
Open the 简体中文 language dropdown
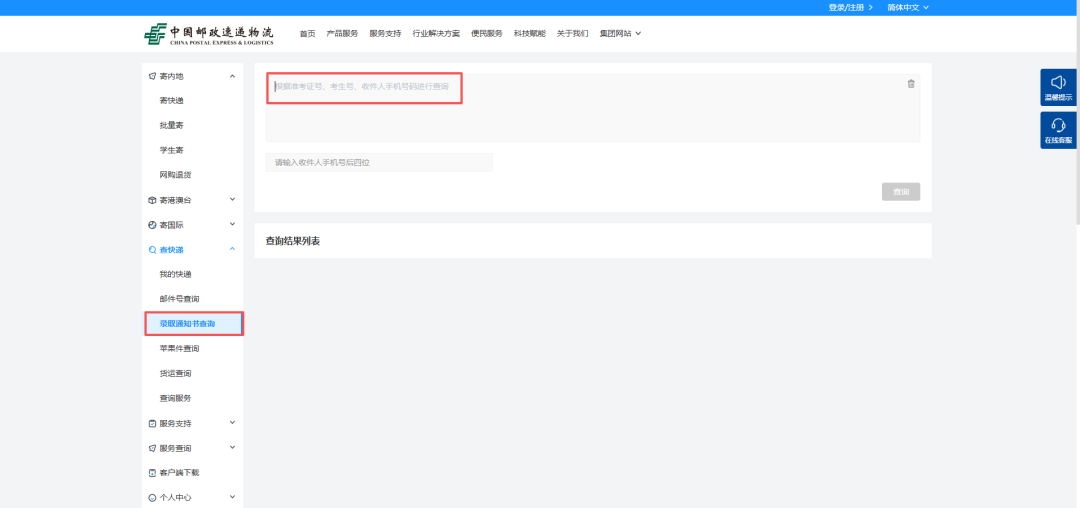click(908, 8)
